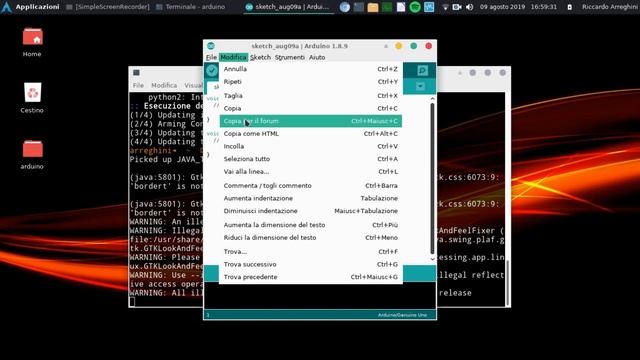Click the battery tray icon
The height and width of the screenshot is (360, 640).
coord(570,7)
